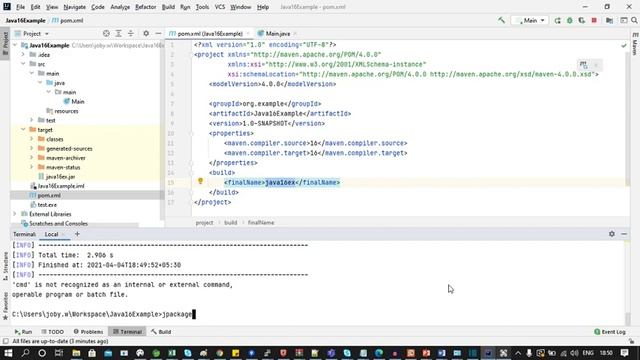
Task: Open the VCS menu
Action: 220,7
